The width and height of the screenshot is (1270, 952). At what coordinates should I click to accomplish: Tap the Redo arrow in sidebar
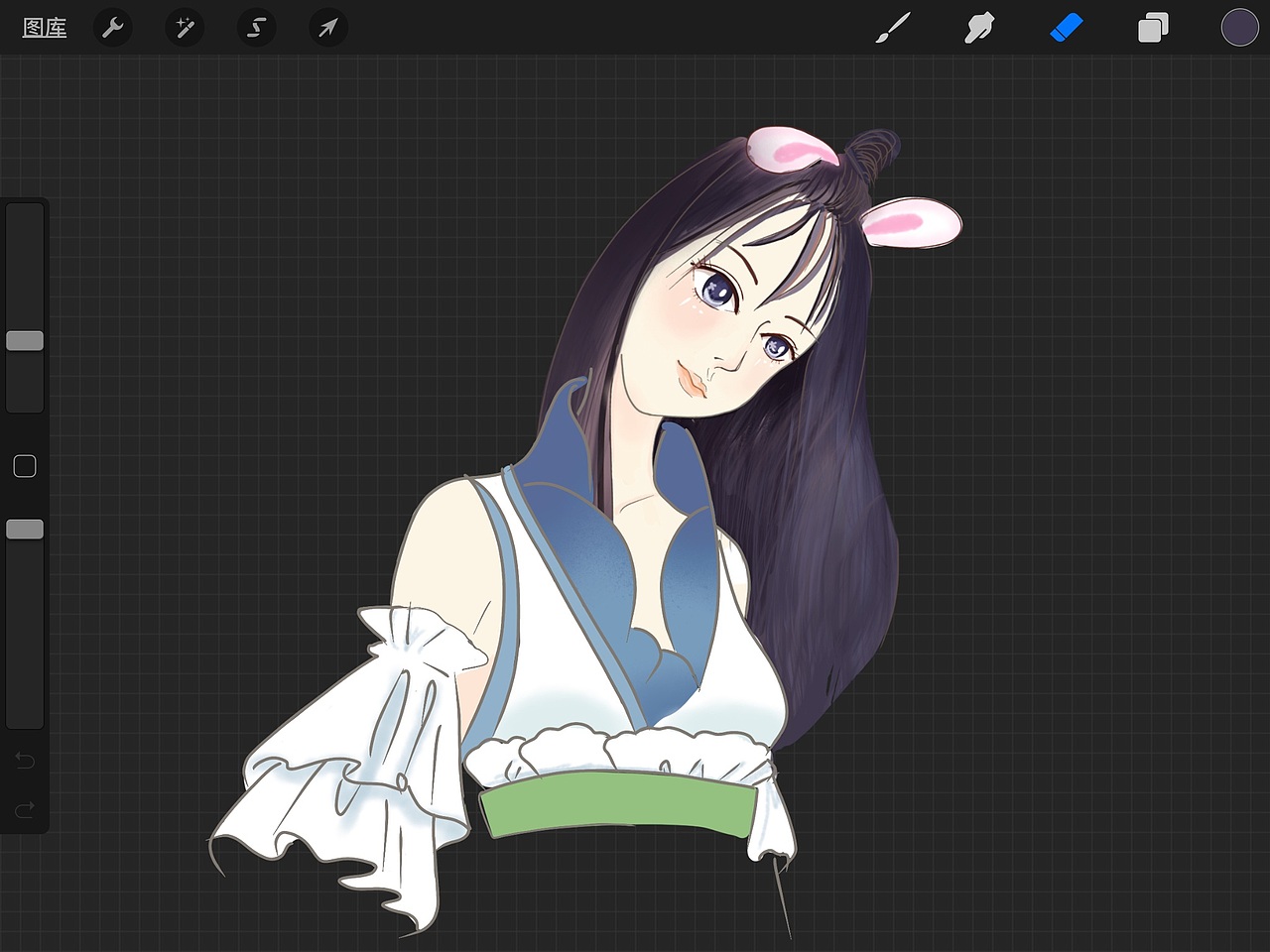(x=25, y=810)
